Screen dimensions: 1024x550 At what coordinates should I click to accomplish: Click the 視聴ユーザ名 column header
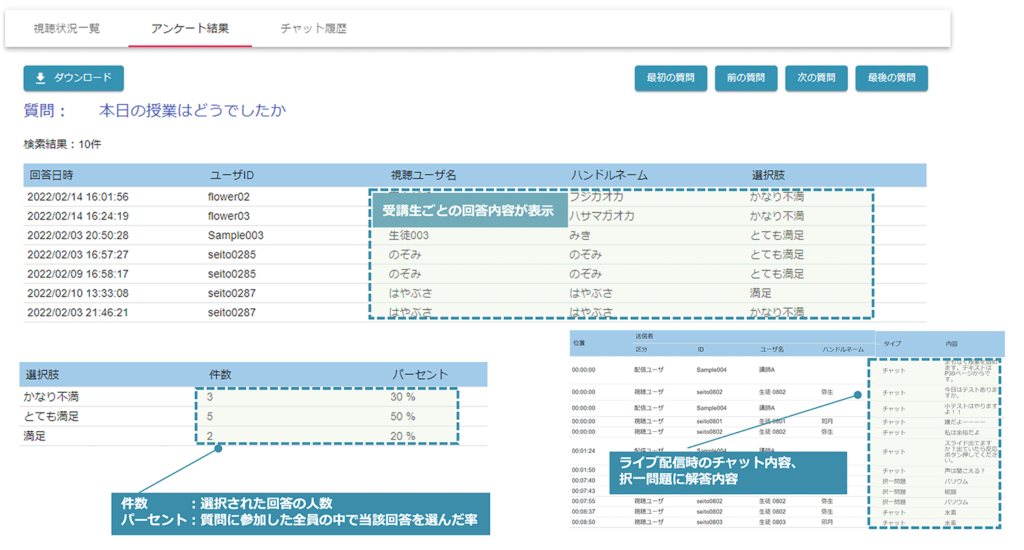pyautogui.click(x=423, y=175)
